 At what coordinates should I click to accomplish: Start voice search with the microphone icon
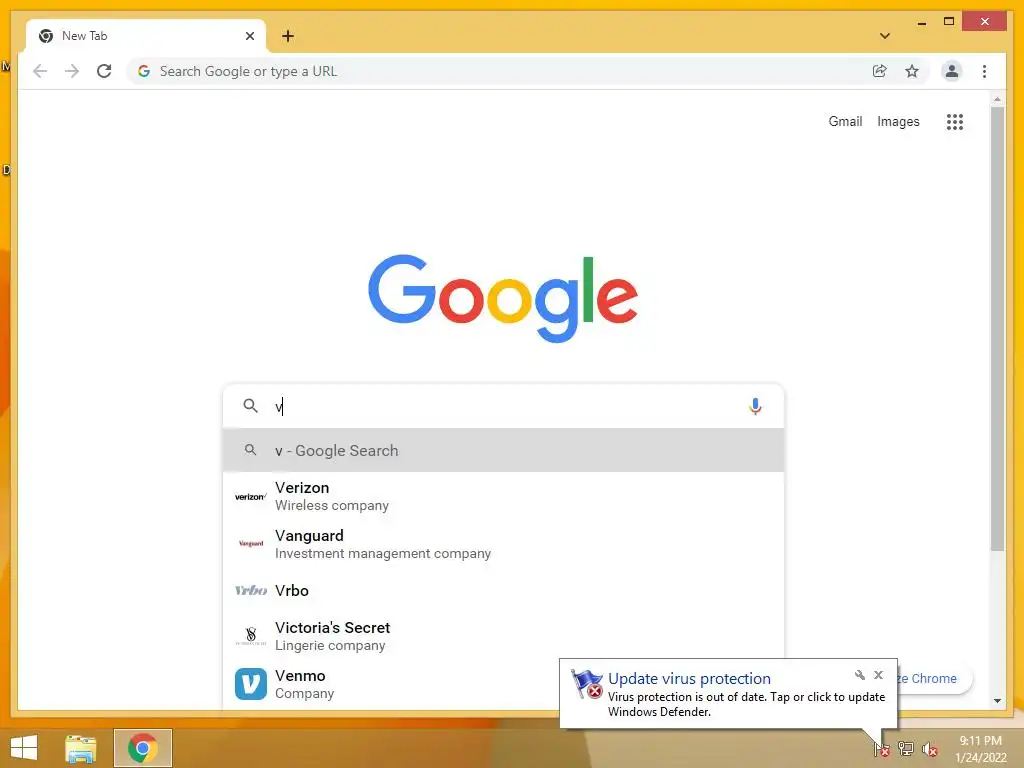[x=755, y=406]
